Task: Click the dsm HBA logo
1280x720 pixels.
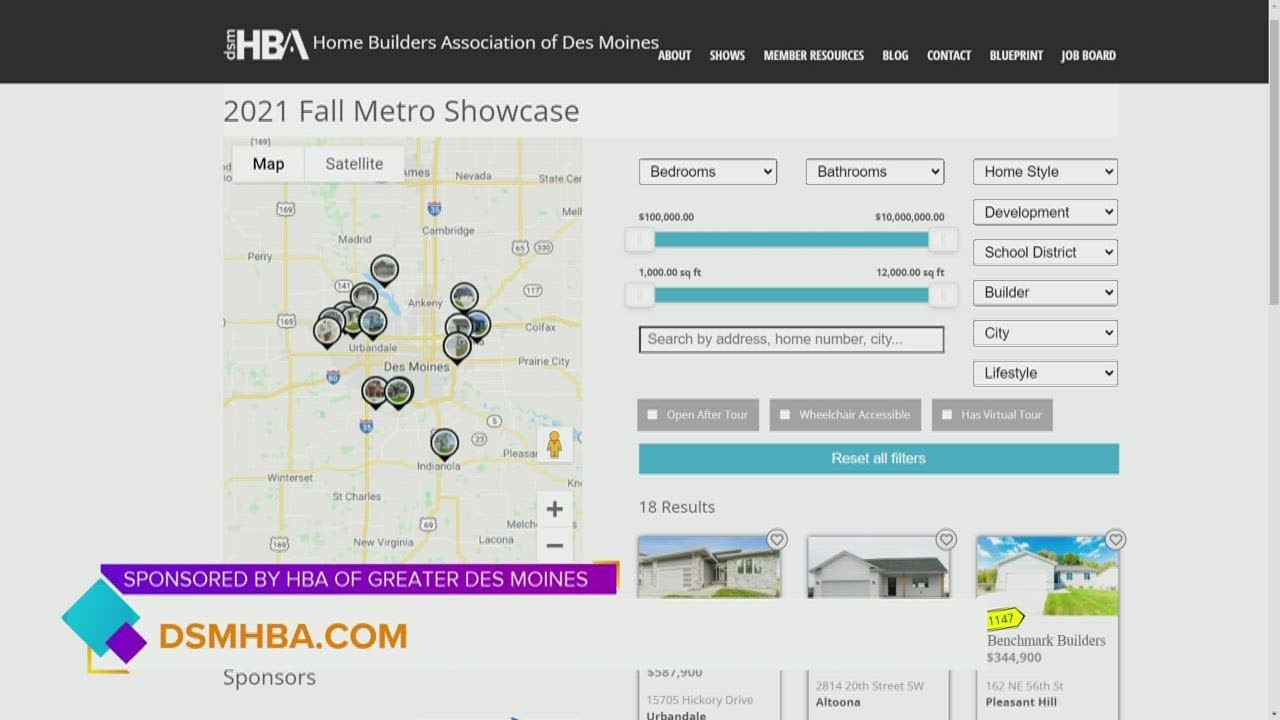Action: [x=266, y=45]
